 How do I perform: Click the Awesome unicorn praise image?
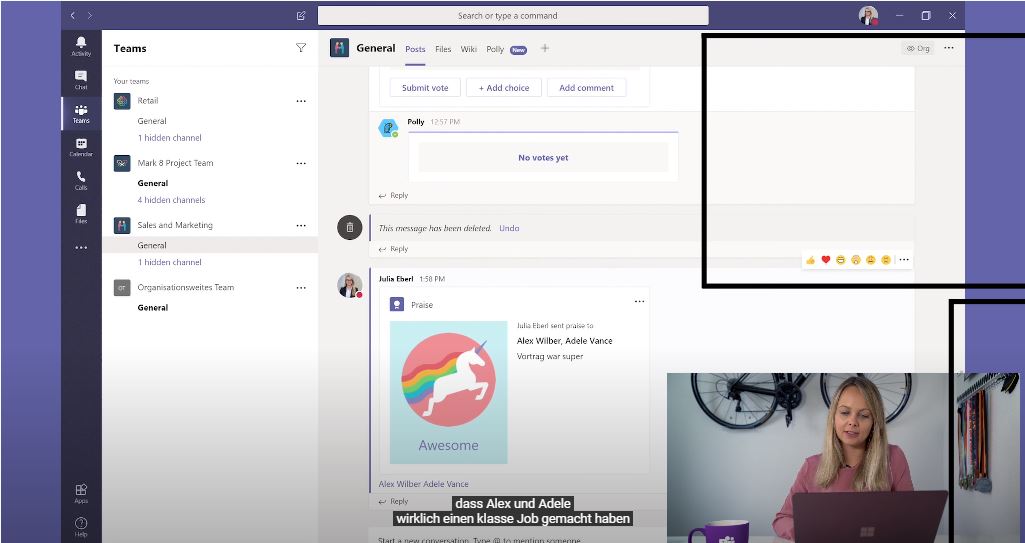coord(448,392)
